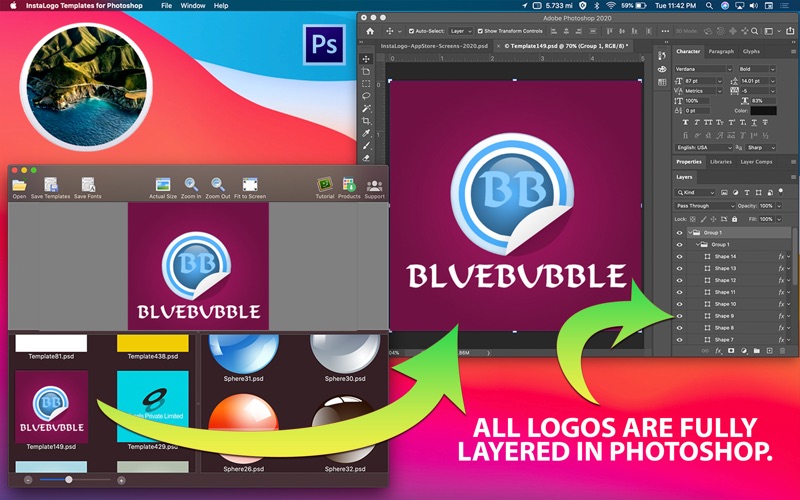800x500 pixels.
Task: Select the Sphere31.psd thumbnail
Action: tap(243, 355)
